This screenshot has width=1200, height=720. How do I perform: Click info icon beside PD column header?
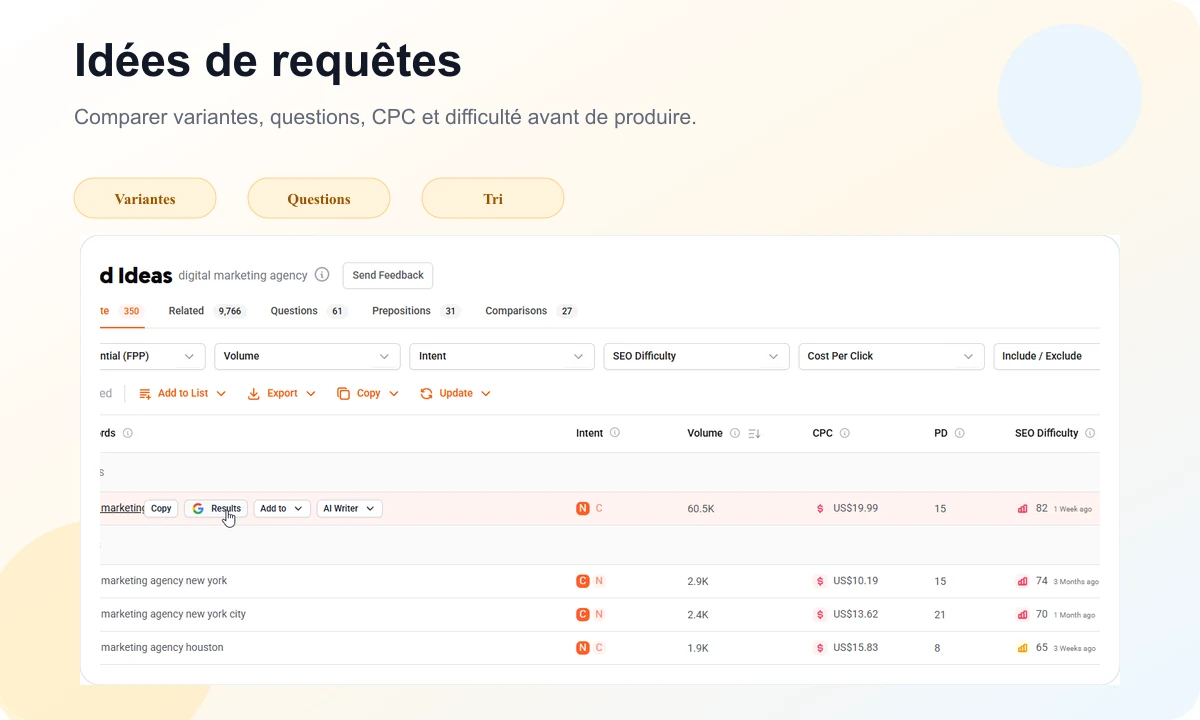(x=960, y=433)
